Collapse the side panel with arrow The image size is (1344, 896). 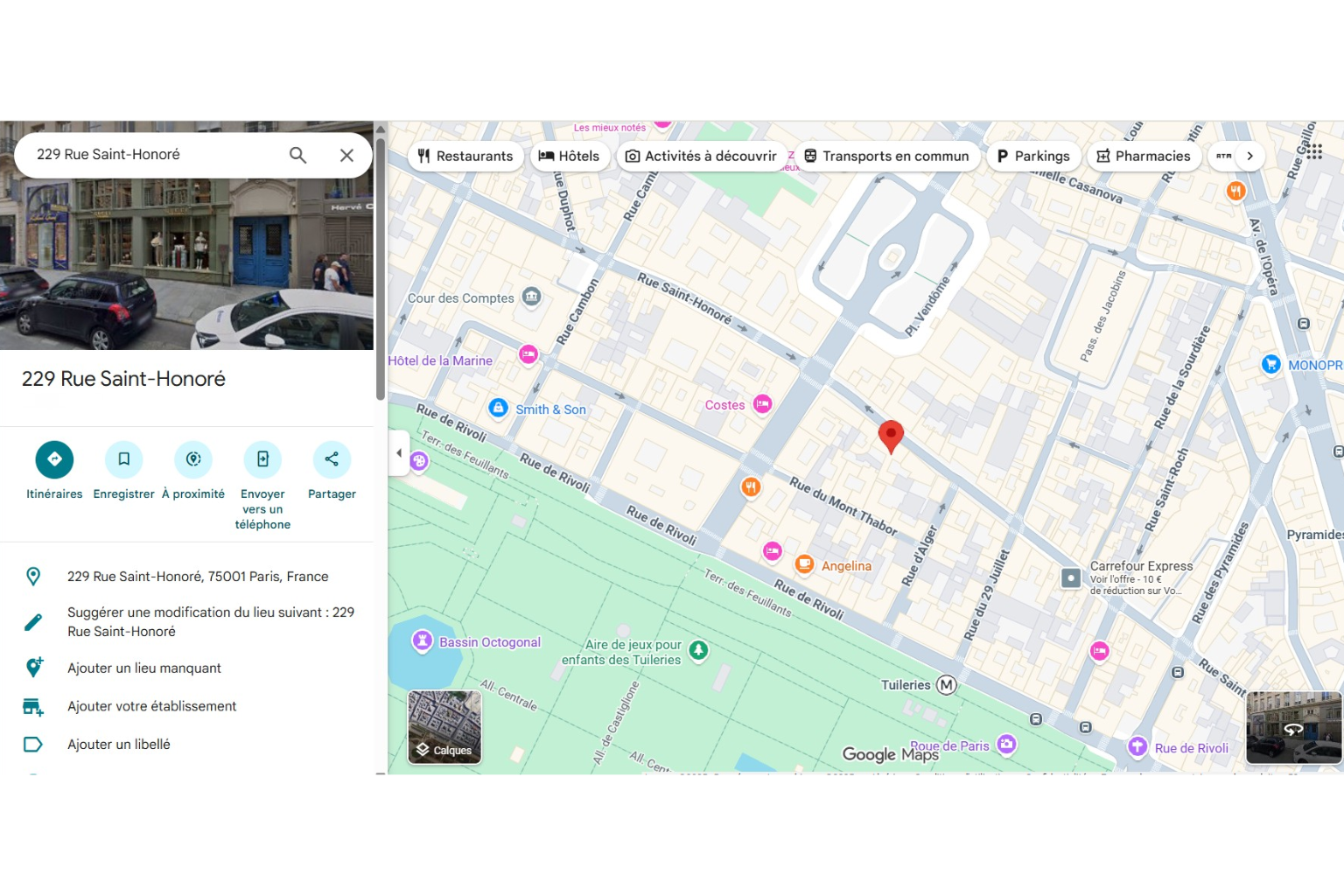click(x=399, y=453)
